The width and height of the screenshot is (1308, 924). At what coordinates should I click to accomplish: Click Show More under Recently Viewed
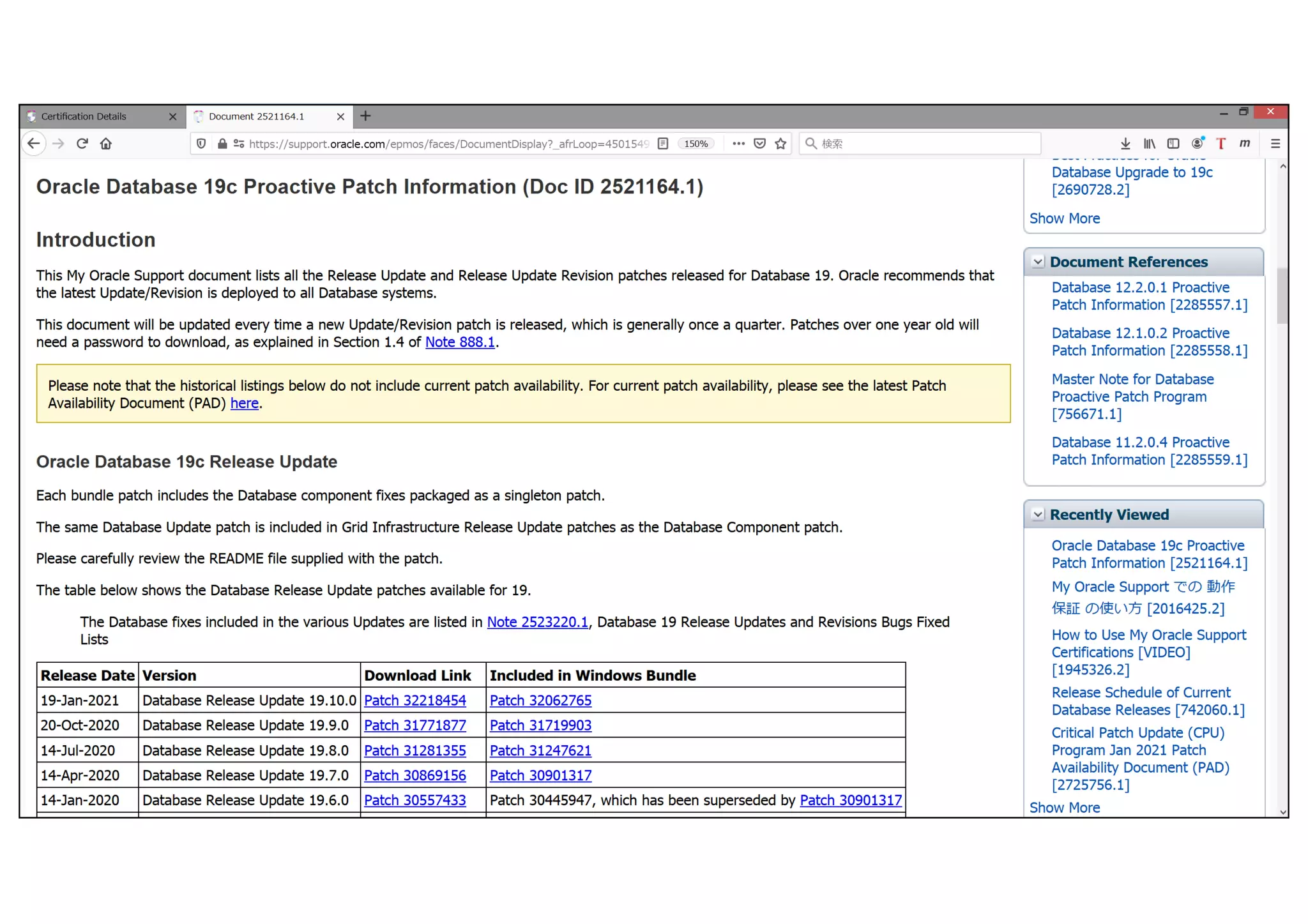click(x=1064, y=808)
